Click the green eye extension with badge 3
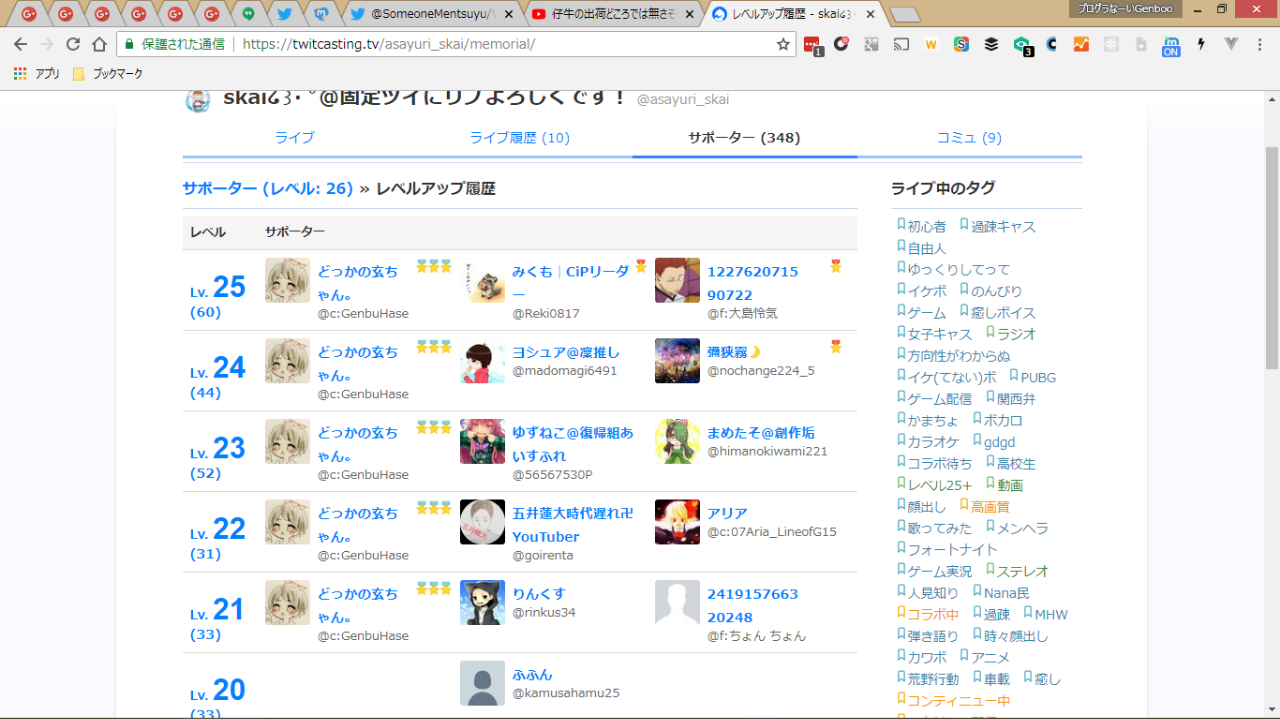 coord(1022,45)
